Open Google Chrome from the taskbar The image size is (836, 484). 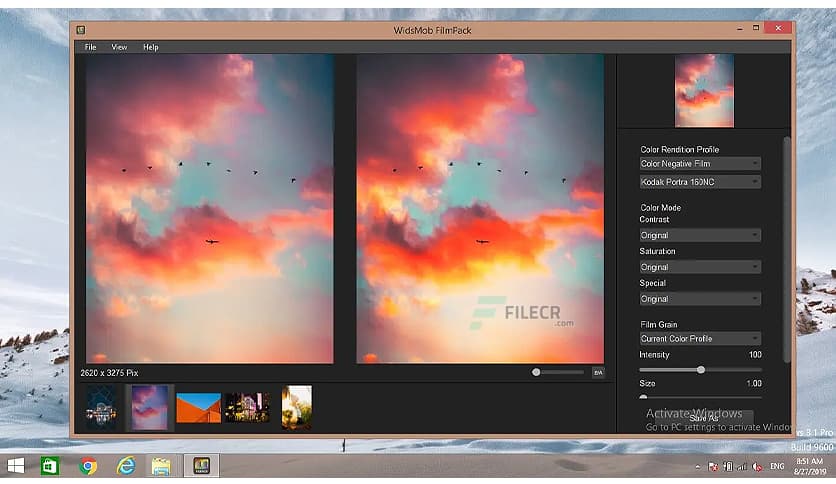click(89, 466)
